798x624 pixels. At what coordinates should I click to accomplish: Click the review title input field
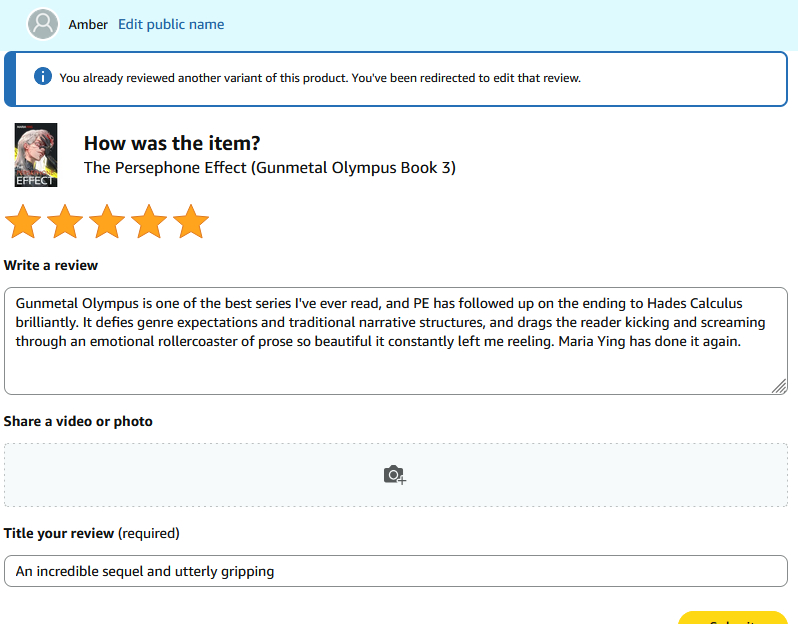point(395,571)
